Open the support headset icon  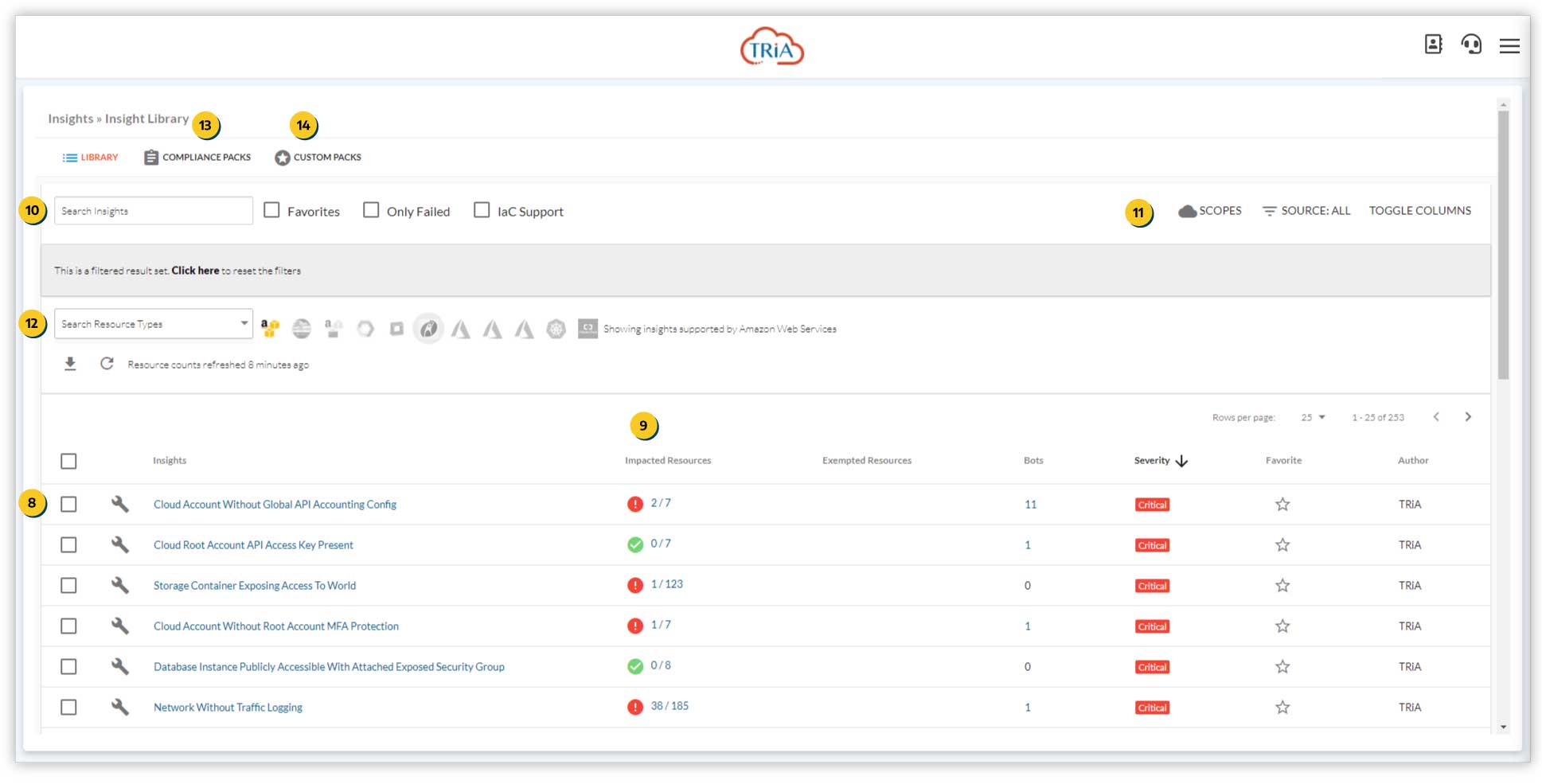(1471, 45)
